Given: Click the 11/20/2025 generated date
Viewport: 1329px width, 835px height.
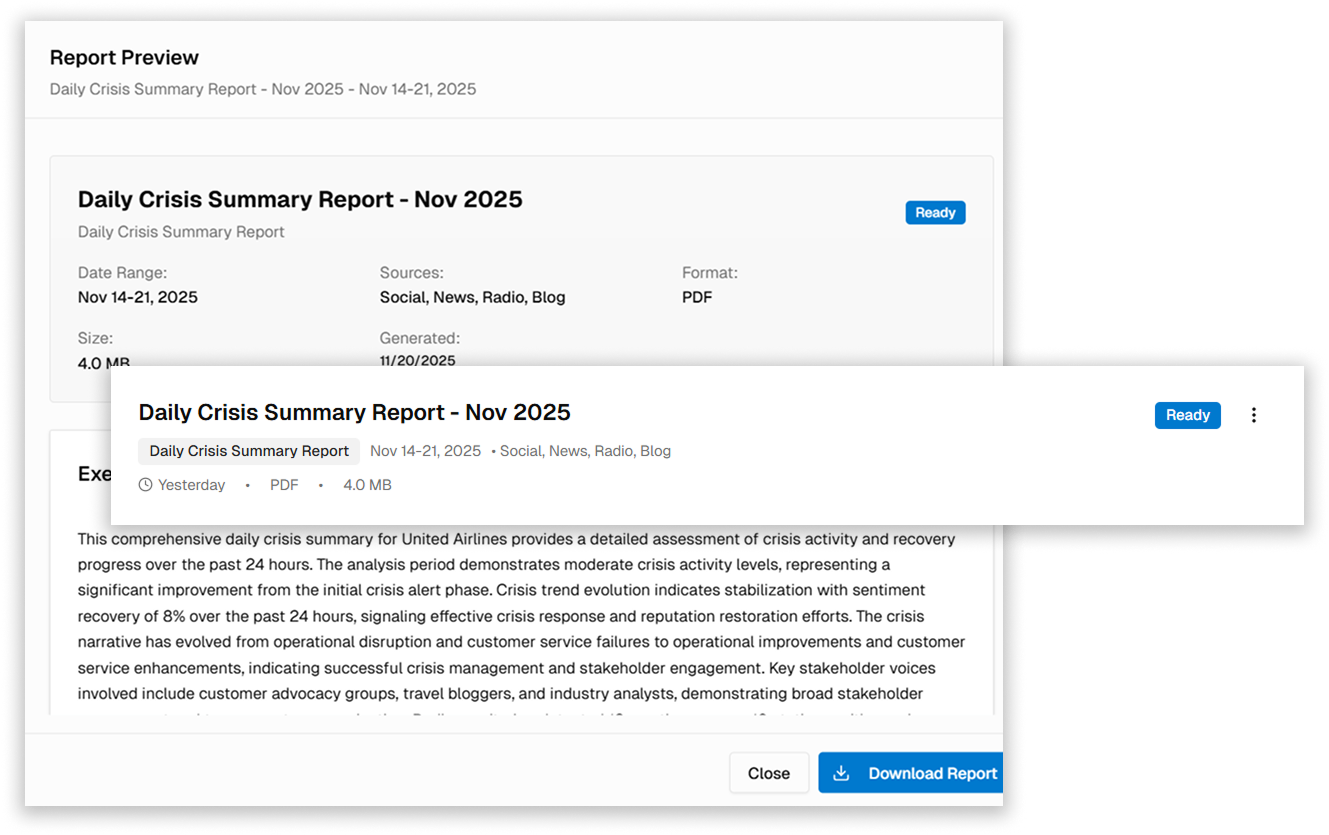Looking at the screenshot, I should coord(417,361).
